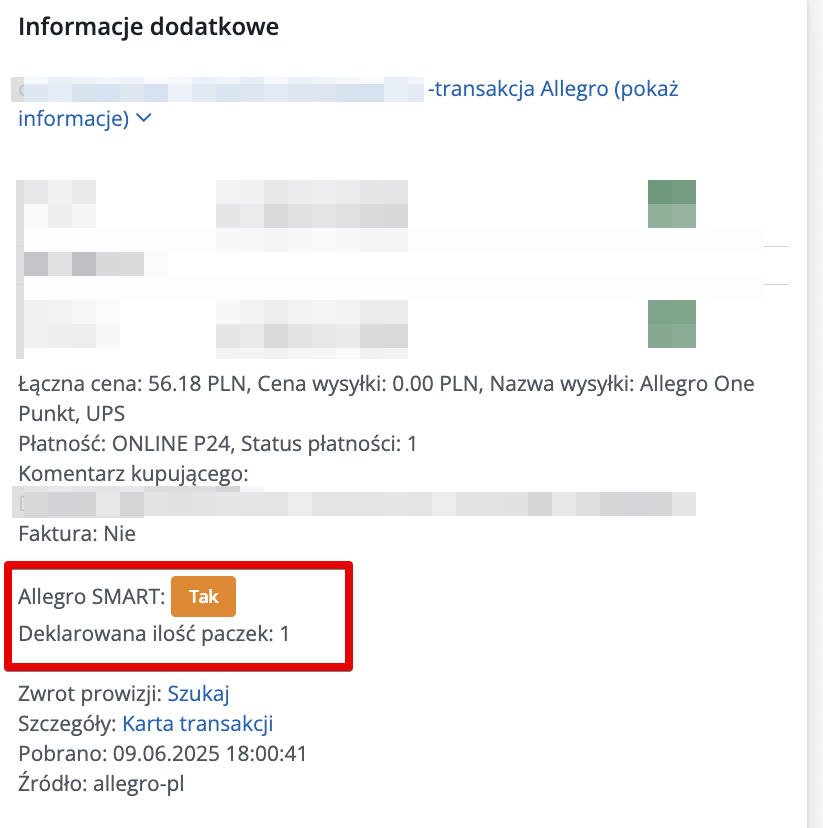Click the orange "Tak" Allegro SMART badge

pos(203,596)
